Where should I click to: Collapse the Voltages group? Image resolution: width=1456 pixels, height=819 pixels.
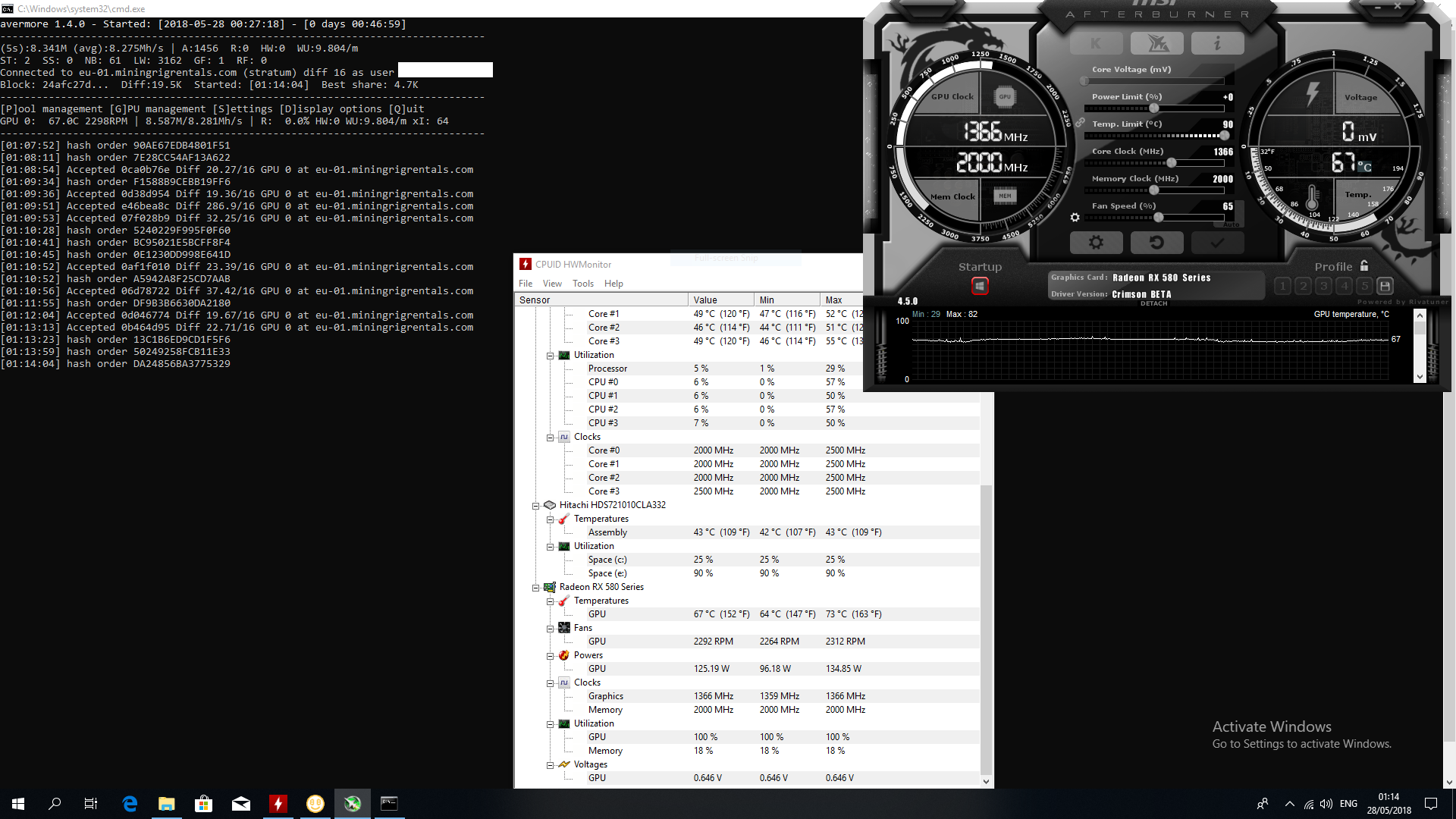[x=551, y=765]
